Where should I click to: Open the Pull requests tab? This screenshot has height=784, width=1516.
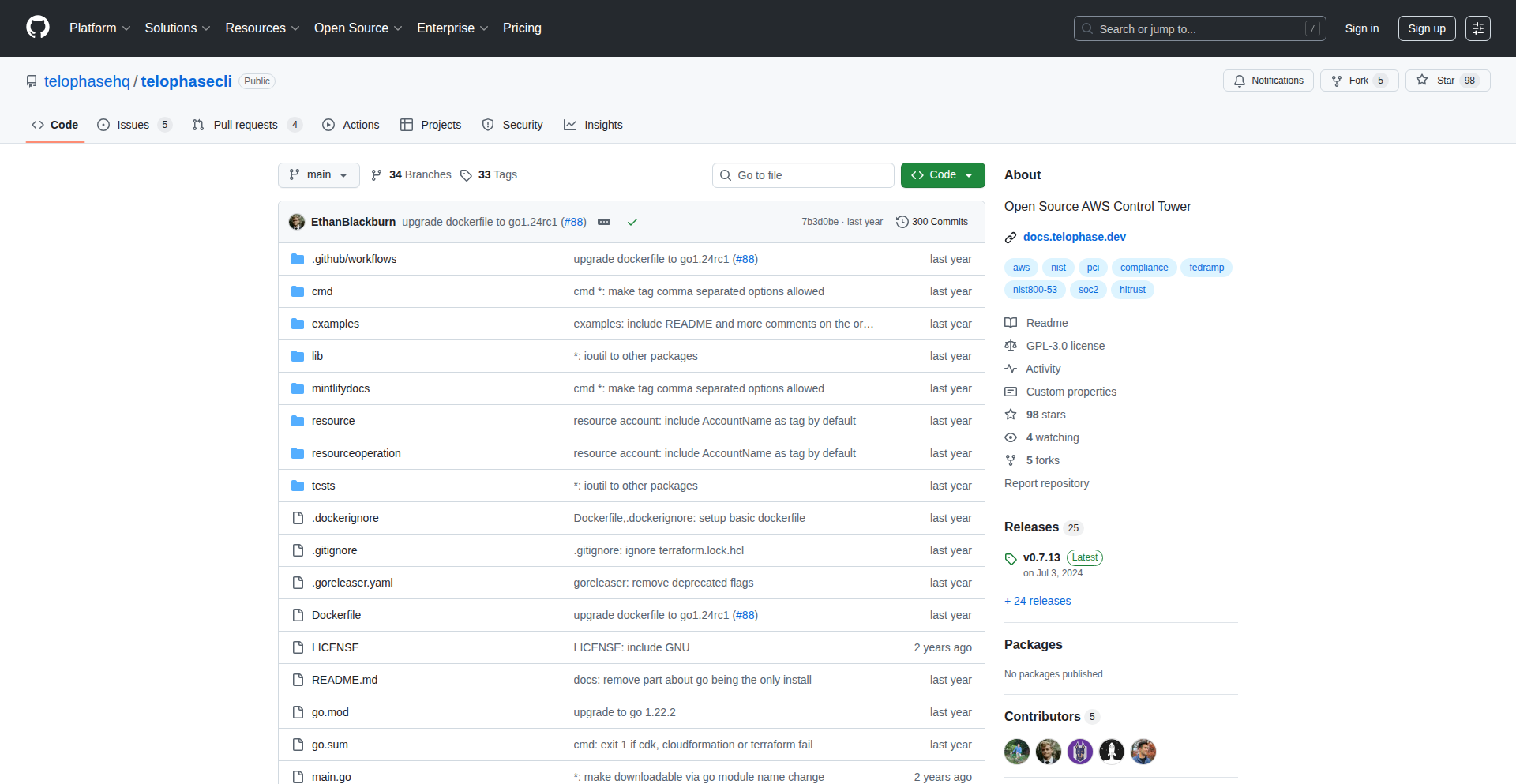(247, 125)
